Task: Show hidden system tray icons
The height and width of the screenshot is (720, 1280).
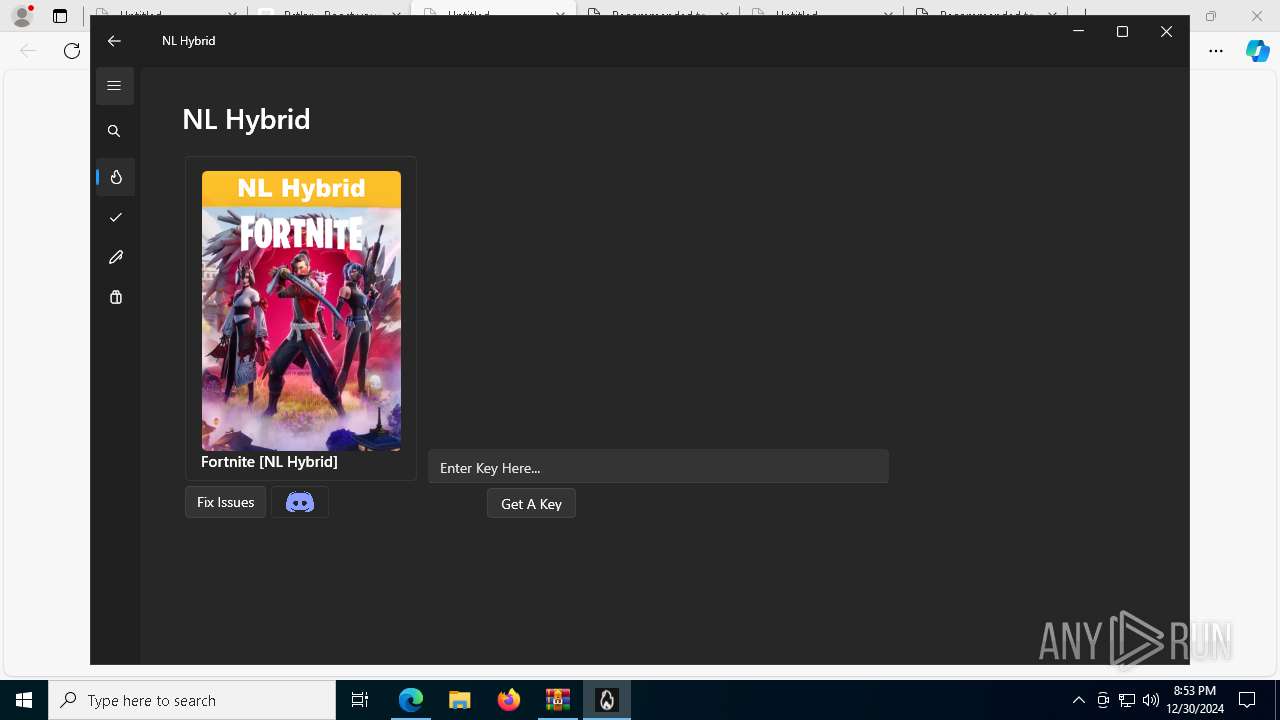Action: pos(1078,700)
